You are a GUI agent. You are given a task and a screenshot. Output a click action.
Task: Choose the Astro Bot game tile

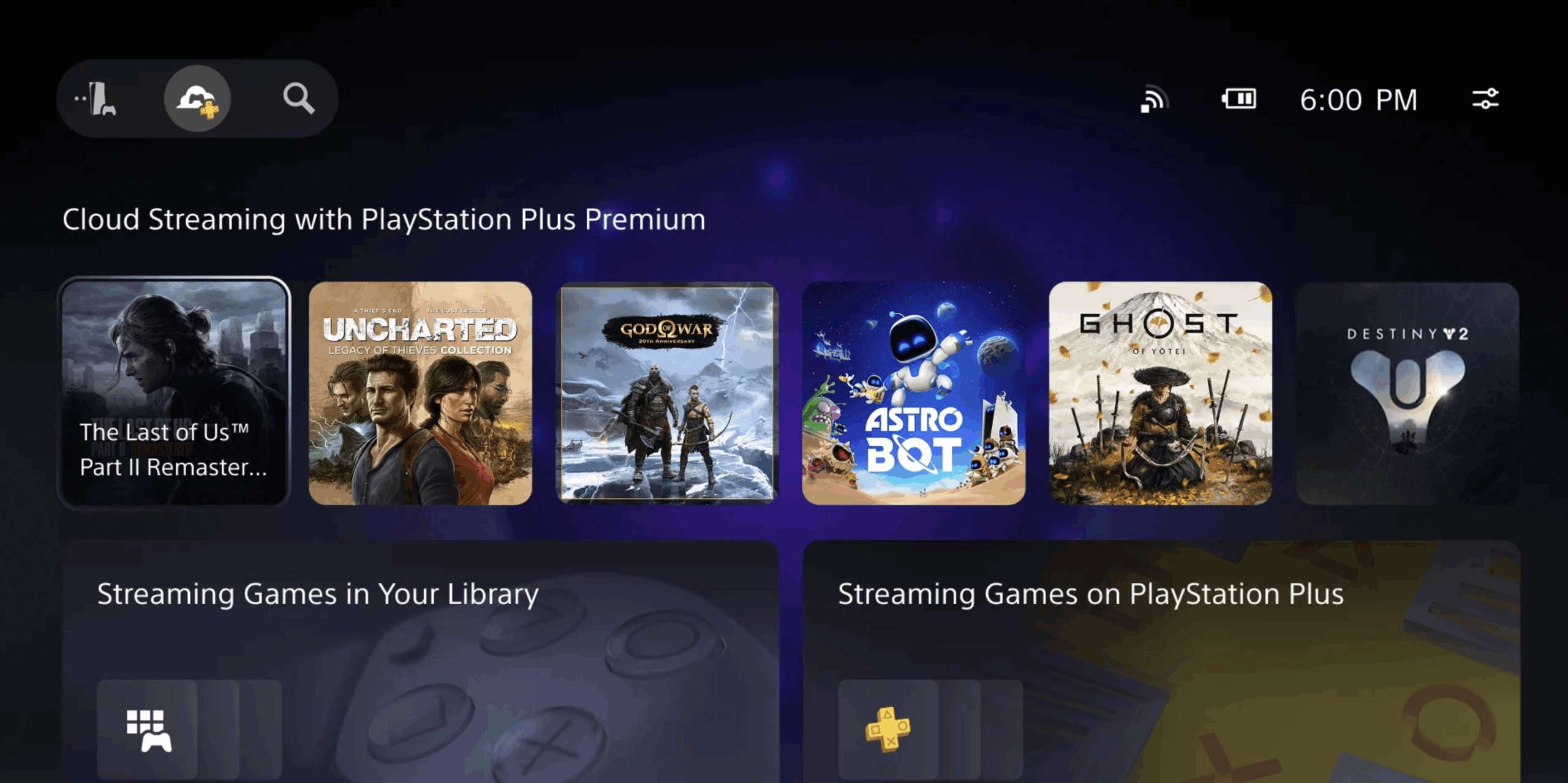pos(914,393)
